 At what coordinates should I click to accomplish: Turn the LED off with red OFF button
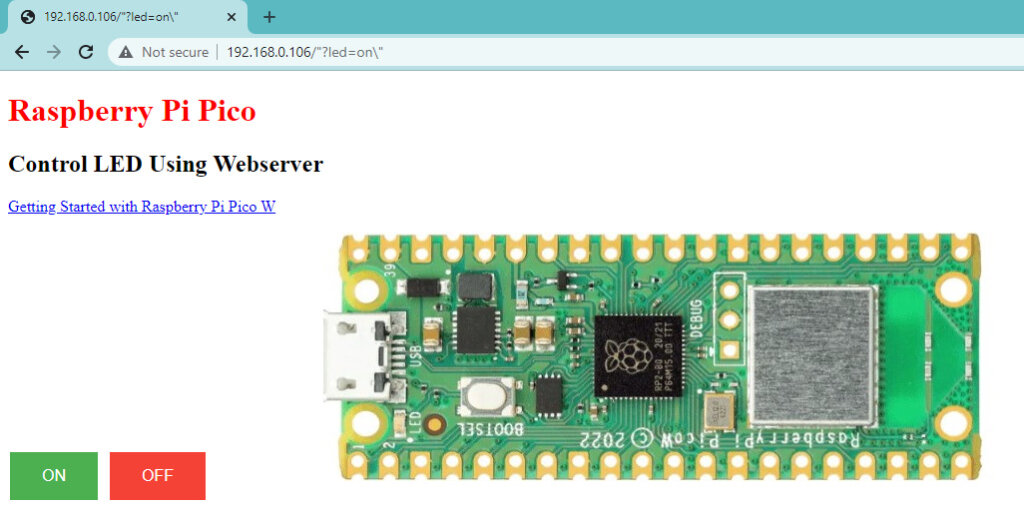pyautogui.click(x=157, y=475)
